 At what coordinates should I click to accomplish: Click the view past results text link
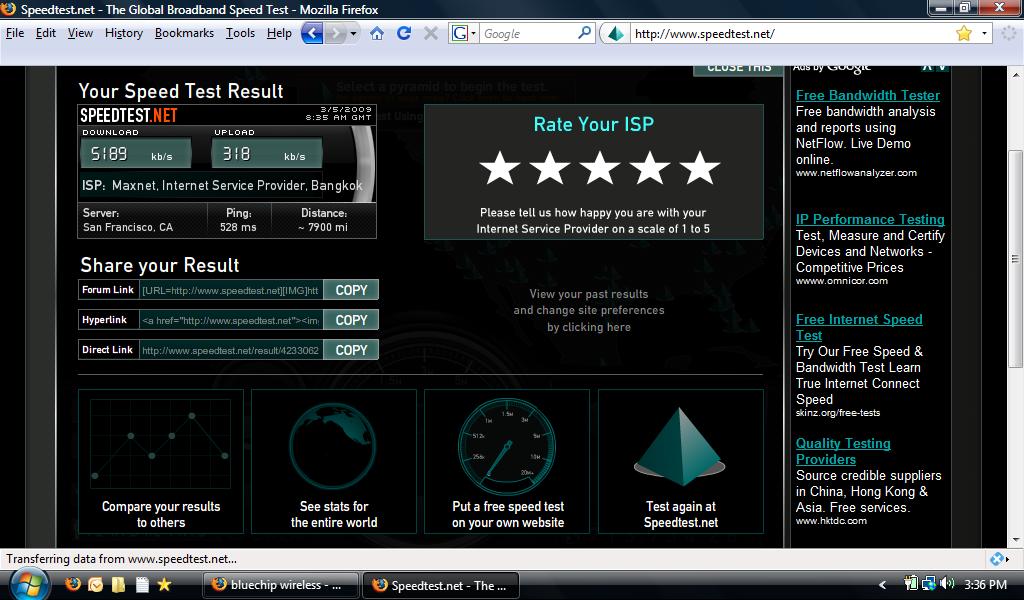588,310
